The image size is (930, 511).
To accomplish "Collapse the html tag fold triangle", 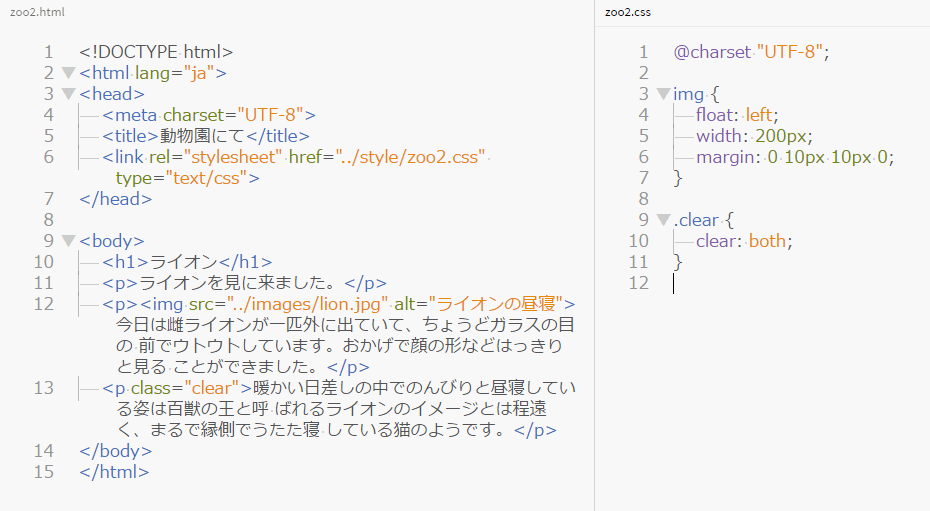I will click(x=67, y=73).
